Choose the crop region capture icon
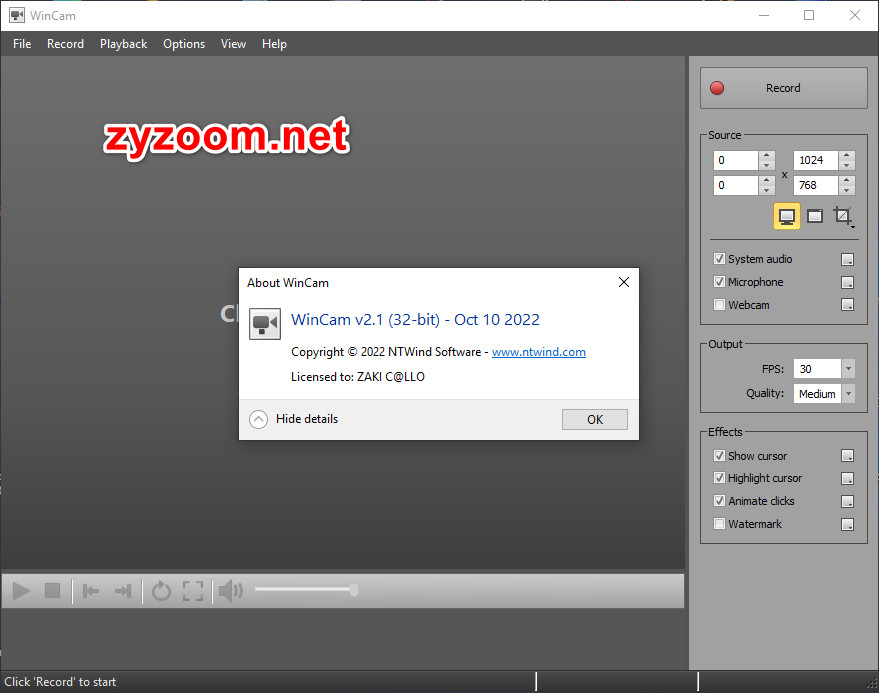 (x=843, y=216)
